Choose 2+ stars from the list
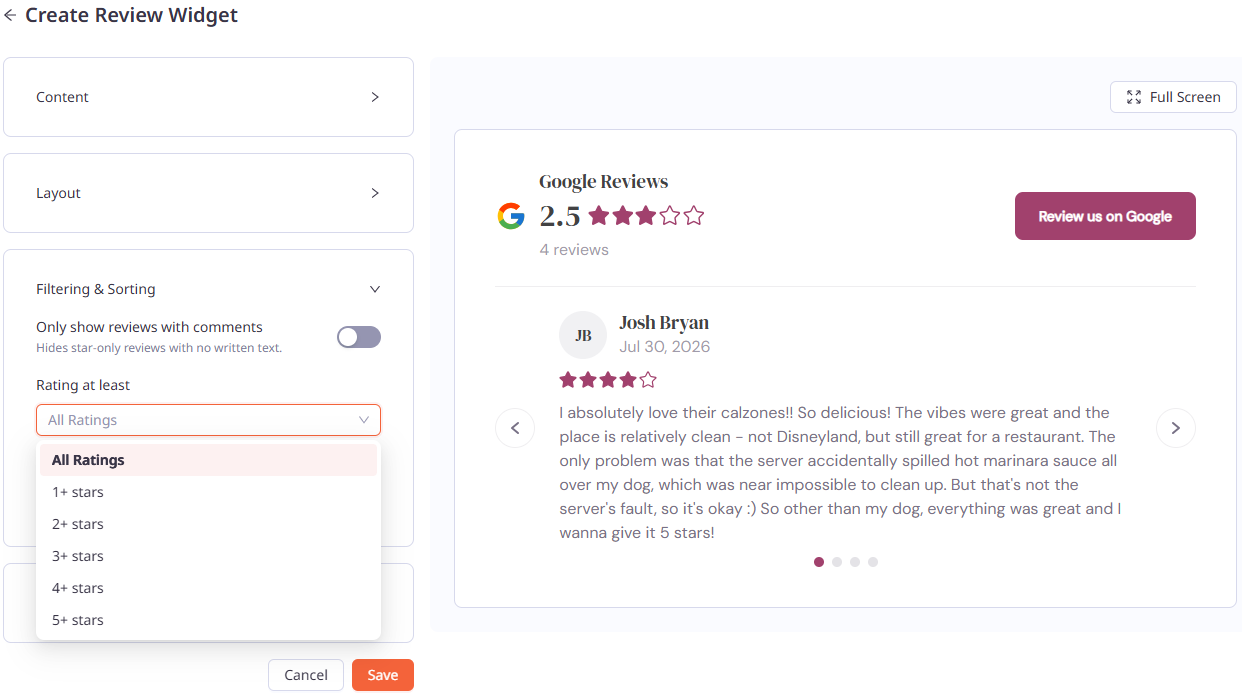 pyautogui.click(x=208, y=524)
